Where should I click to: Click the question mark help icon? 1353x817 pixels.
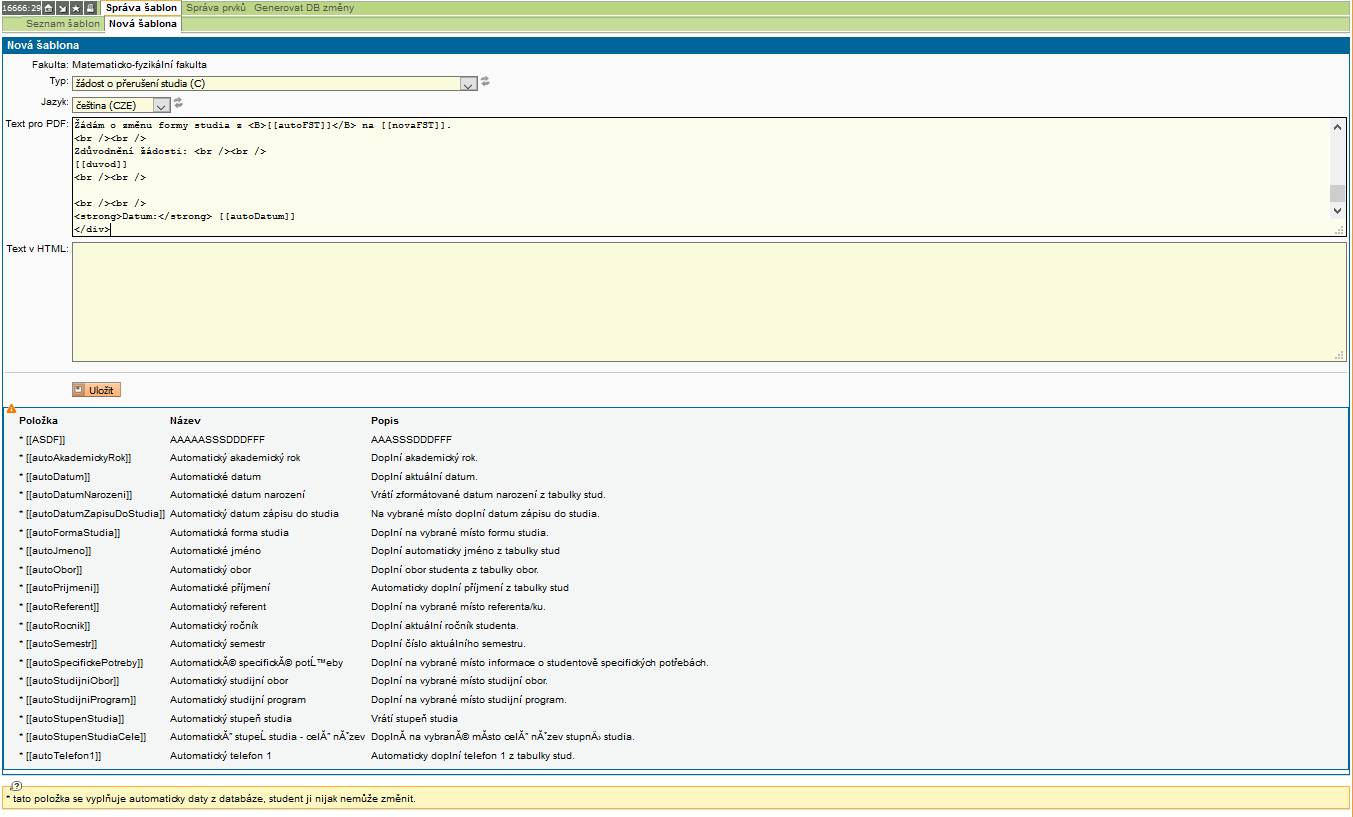coord(16,786)
